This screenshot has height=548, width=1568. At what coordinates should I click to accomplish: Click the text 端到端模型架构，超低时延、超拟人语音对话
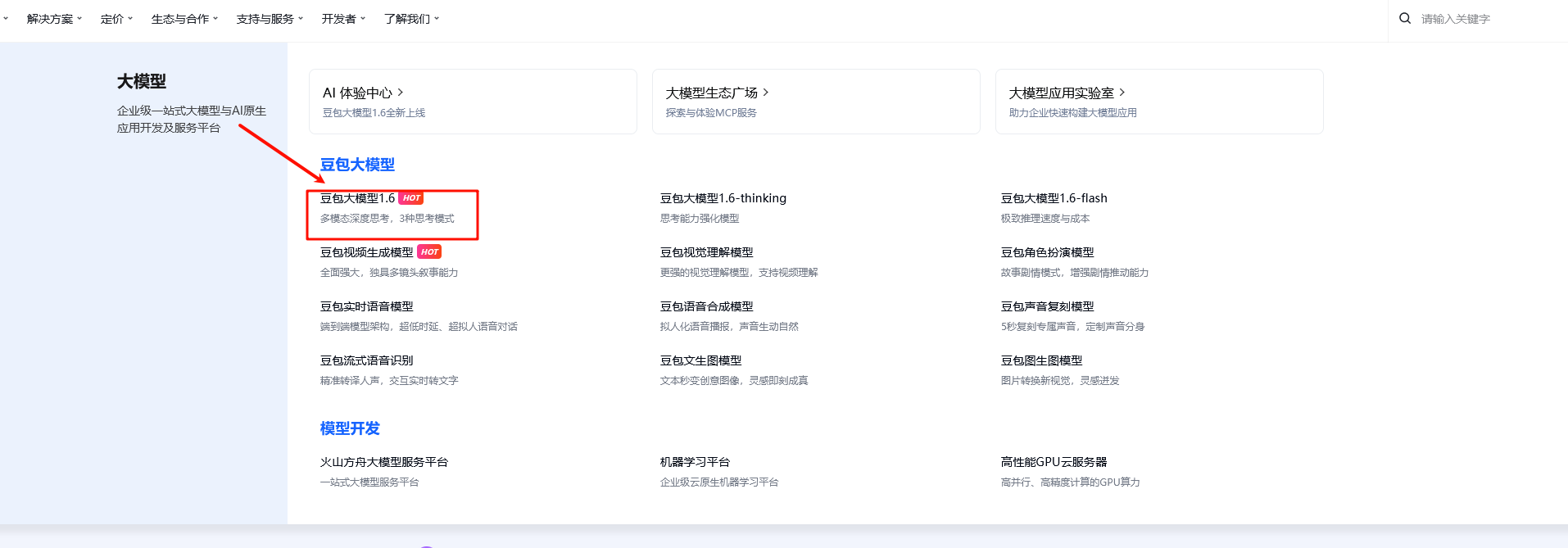click(419, 327)
